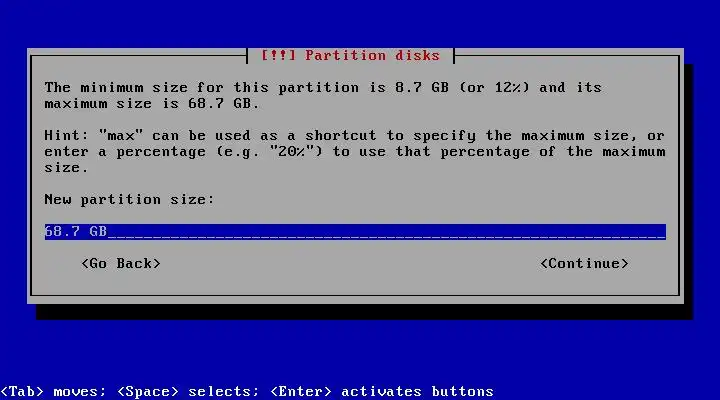Click the "New partition size:" label
This screenshot has width=720, height=400.
129,200
